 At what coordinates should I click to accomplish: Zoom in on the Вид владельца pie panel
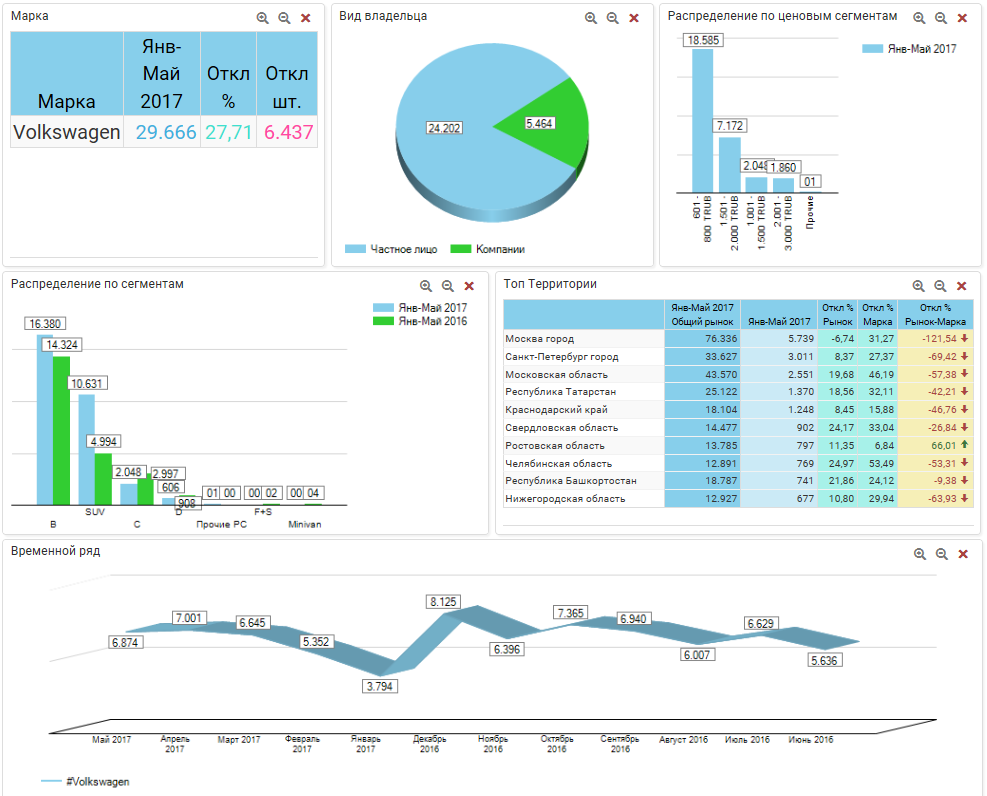(x=590, y=18)
